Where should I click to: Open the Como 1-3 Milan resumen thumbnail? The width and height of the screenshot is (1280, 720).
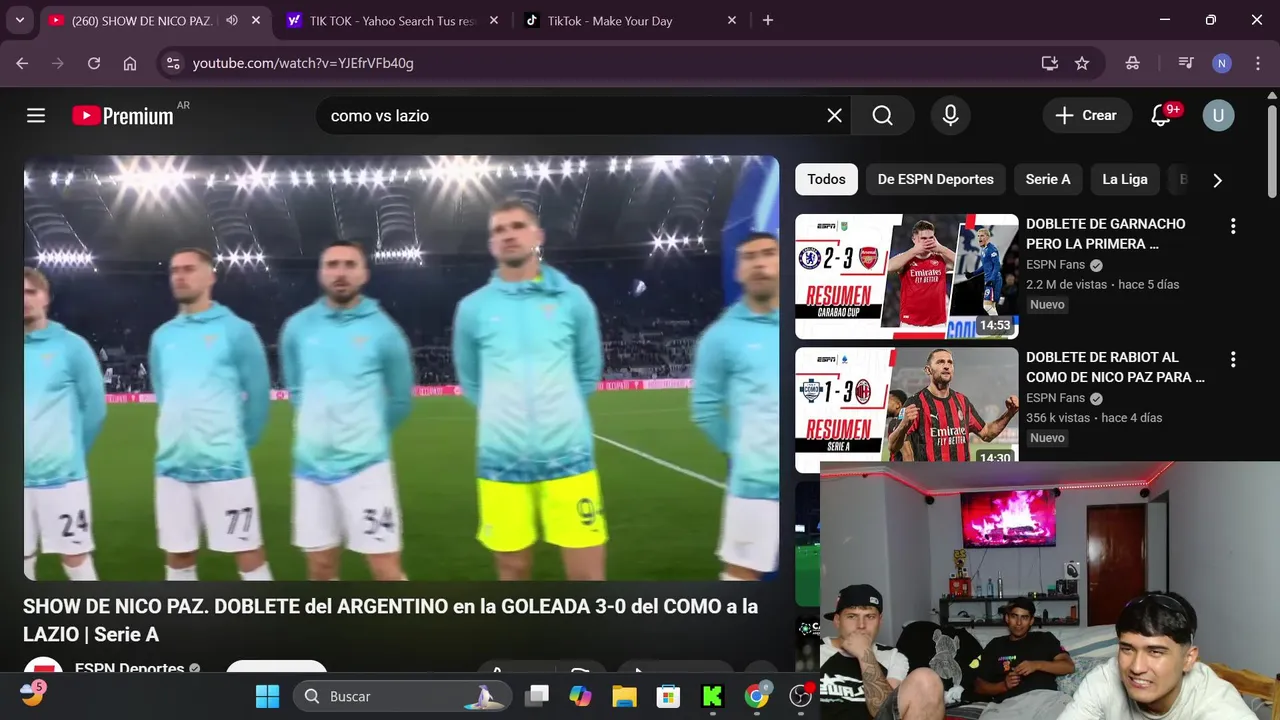(x=907, y=405)
